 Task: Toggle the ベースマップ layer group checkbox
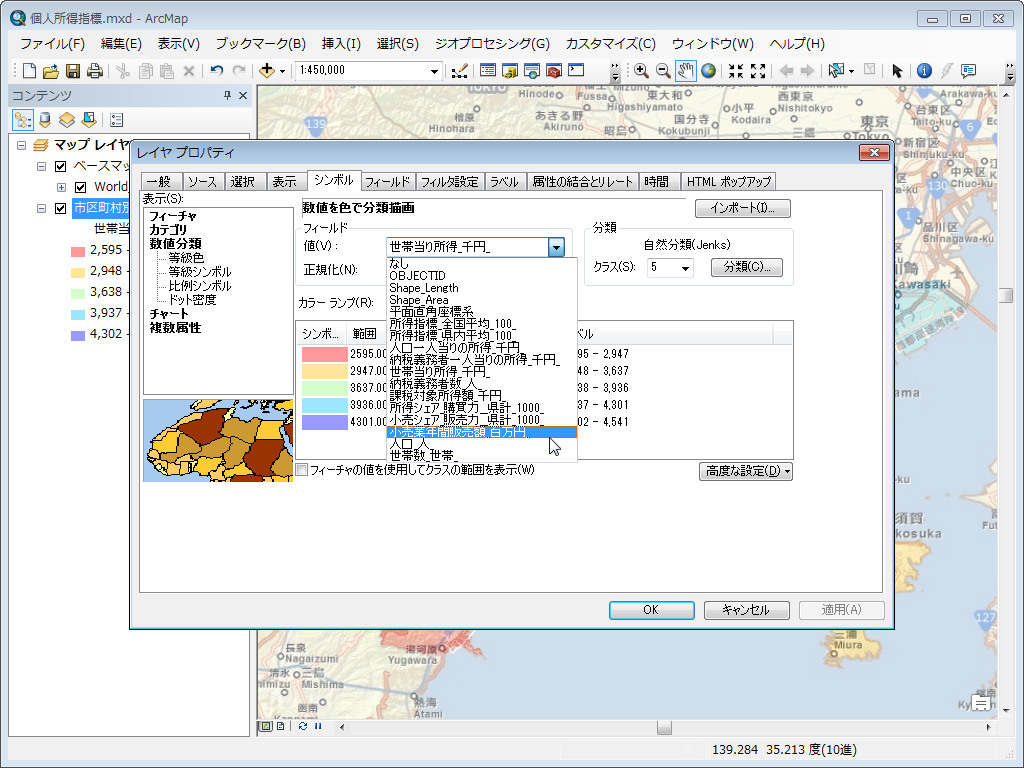click(x=61, y=166)
